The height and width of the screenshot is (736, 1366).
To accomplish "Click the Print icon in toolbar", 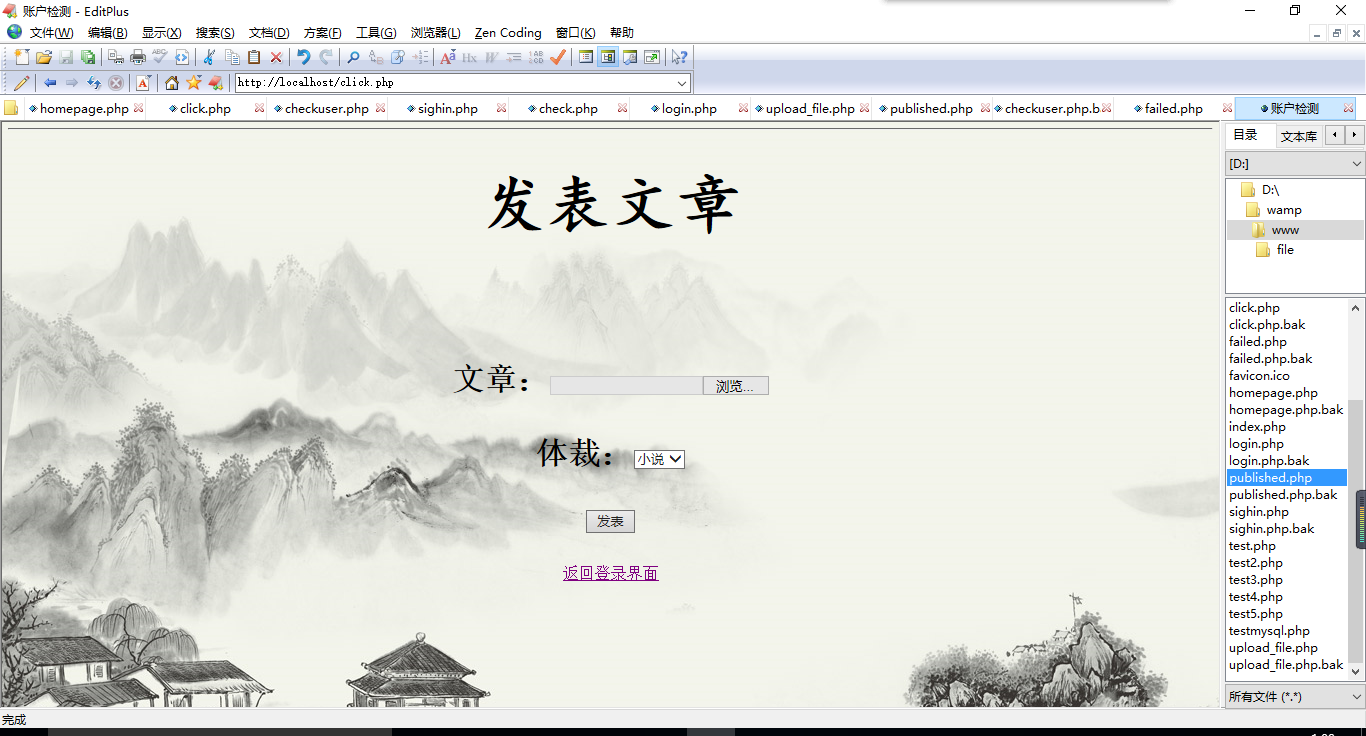I will (x=138, y=57).
